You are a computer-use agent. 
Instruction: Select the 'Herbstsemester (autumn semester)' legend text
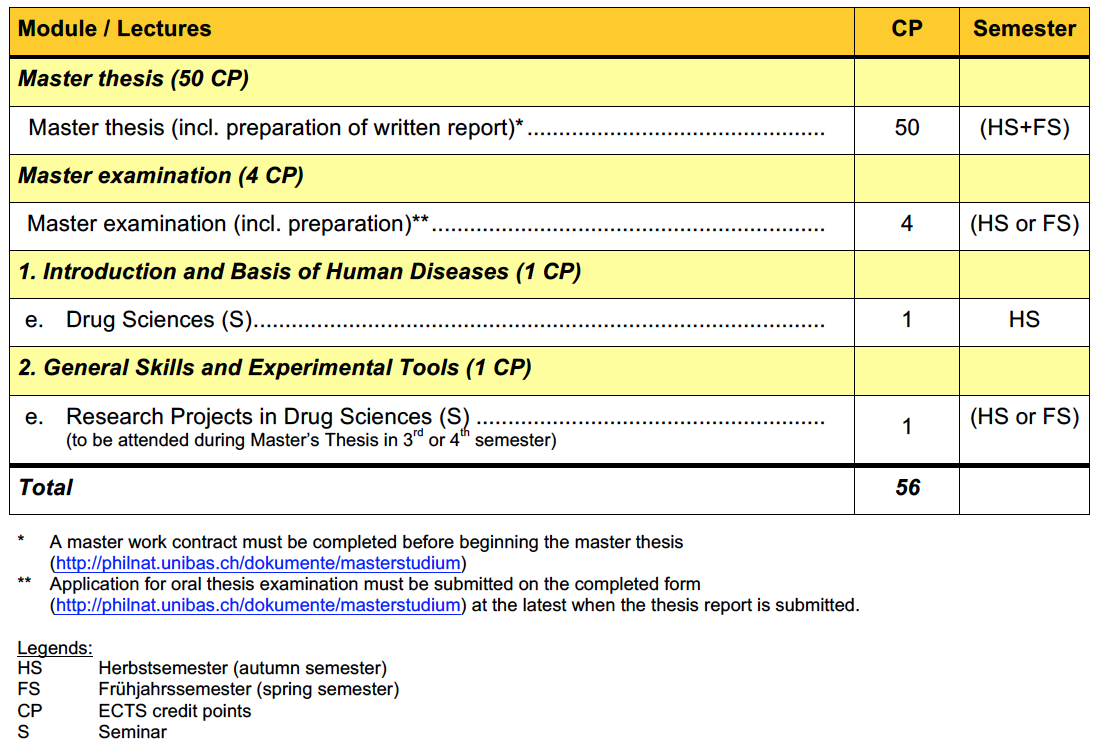coord(242,668)
